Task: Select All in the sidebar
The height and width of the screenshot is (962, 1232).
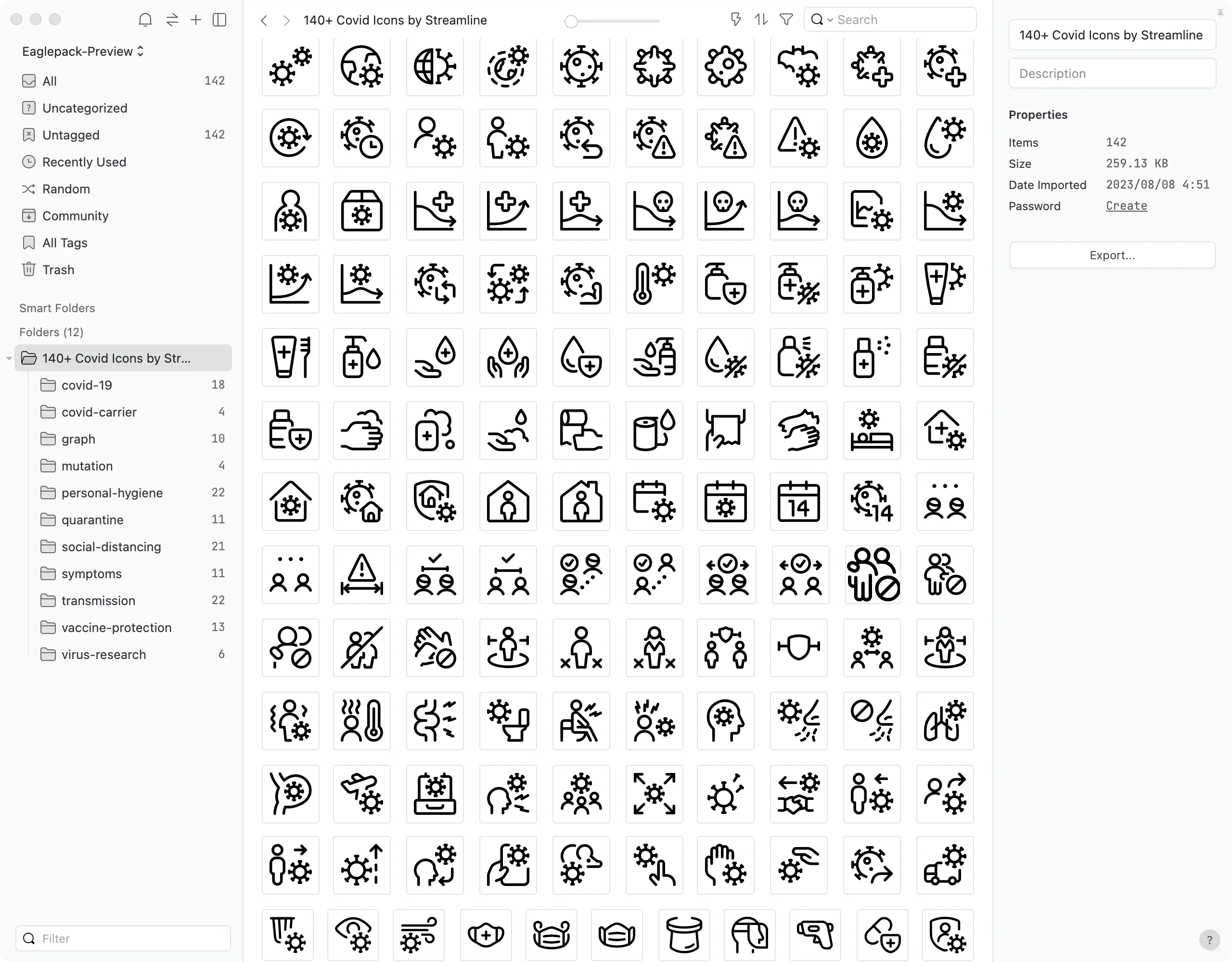Action: pyautogui.click(x=123, y=81)
